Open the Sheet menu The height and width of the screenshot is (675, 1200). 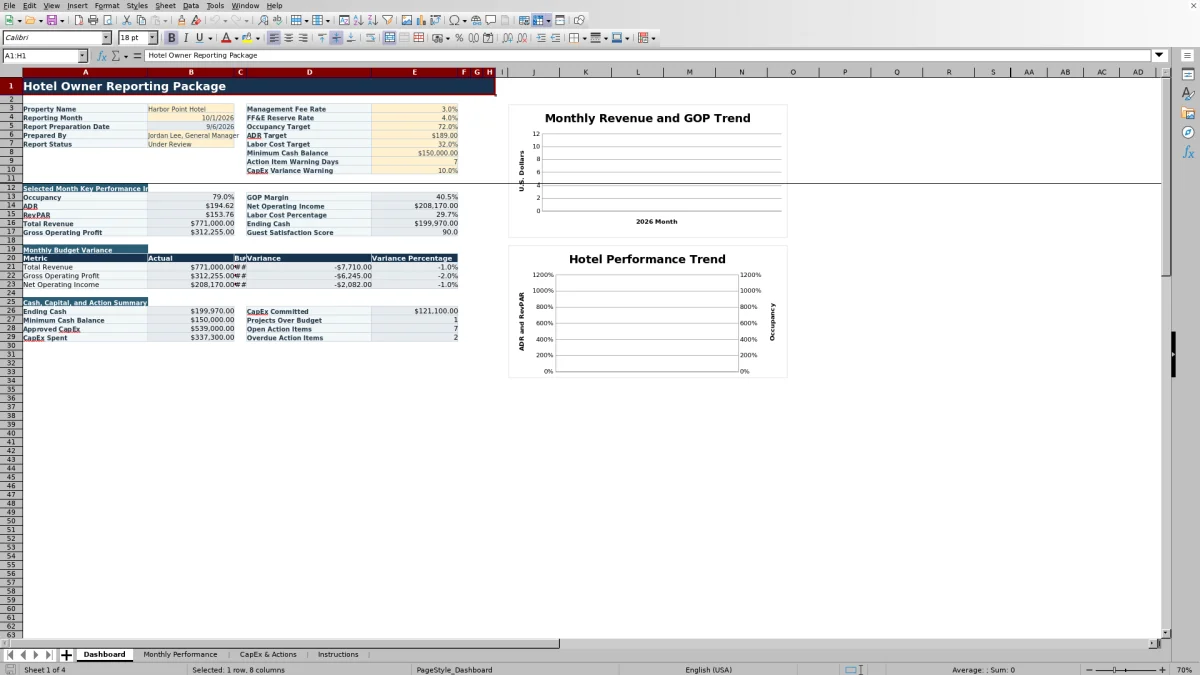165,5
